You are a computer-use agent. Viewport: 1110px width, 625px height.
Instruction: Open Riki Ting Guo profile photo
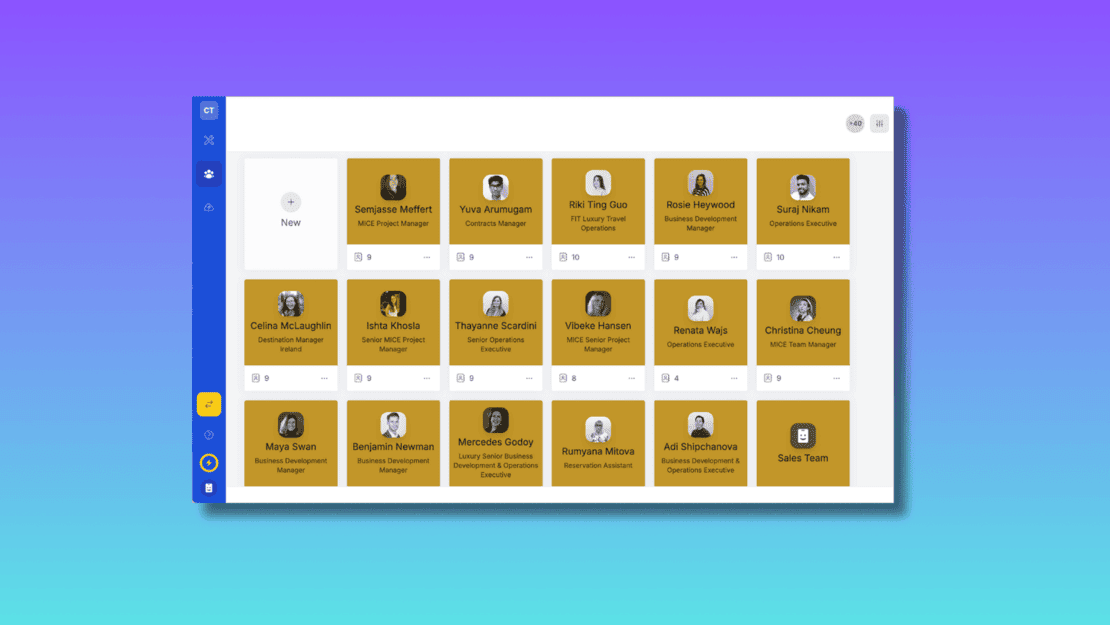[x=598, y=183]
